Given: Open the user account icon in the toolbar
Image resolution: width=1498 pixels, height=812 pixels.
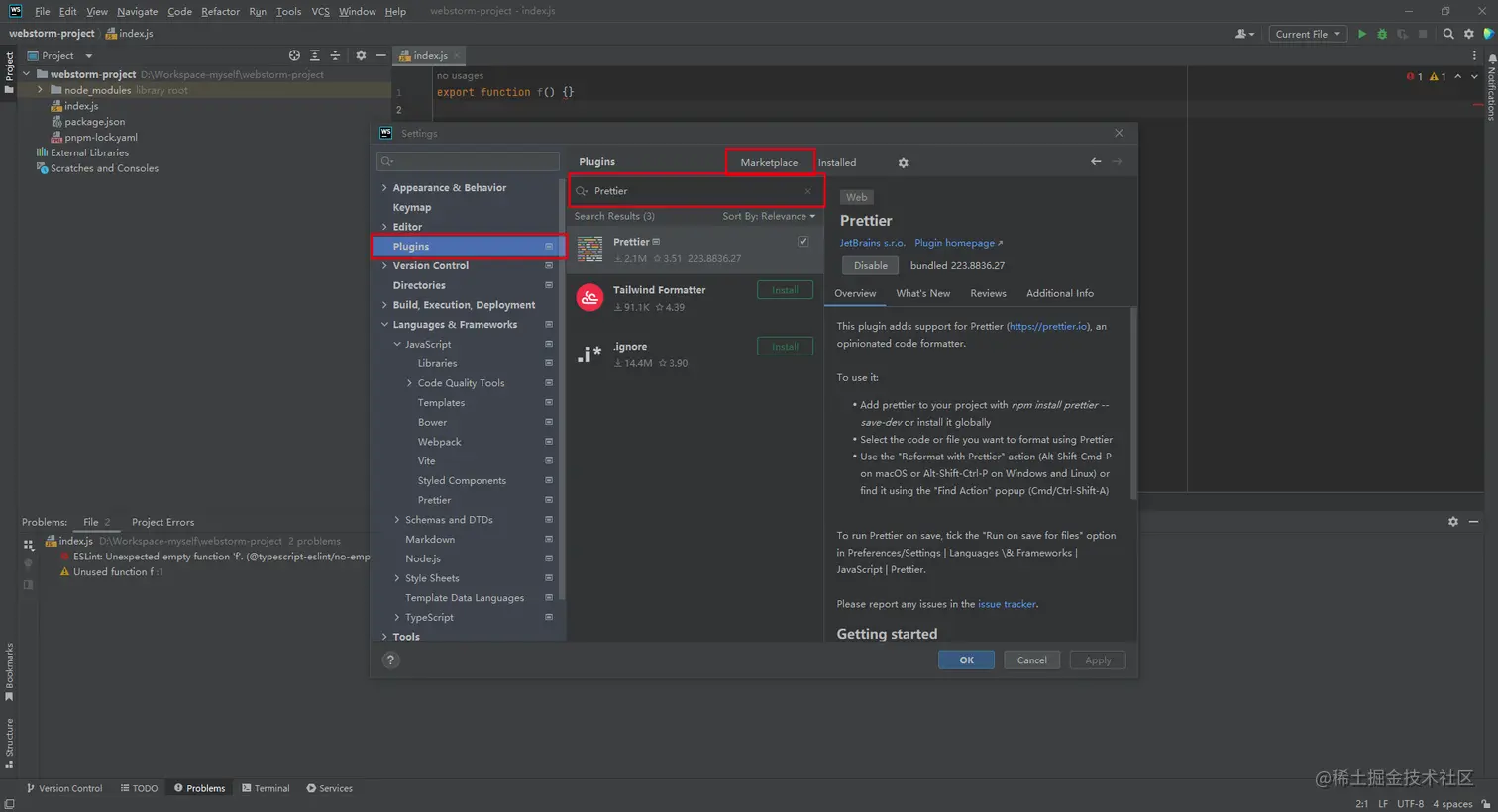Looking at the screenshot, I should (x=1244, y=34).
